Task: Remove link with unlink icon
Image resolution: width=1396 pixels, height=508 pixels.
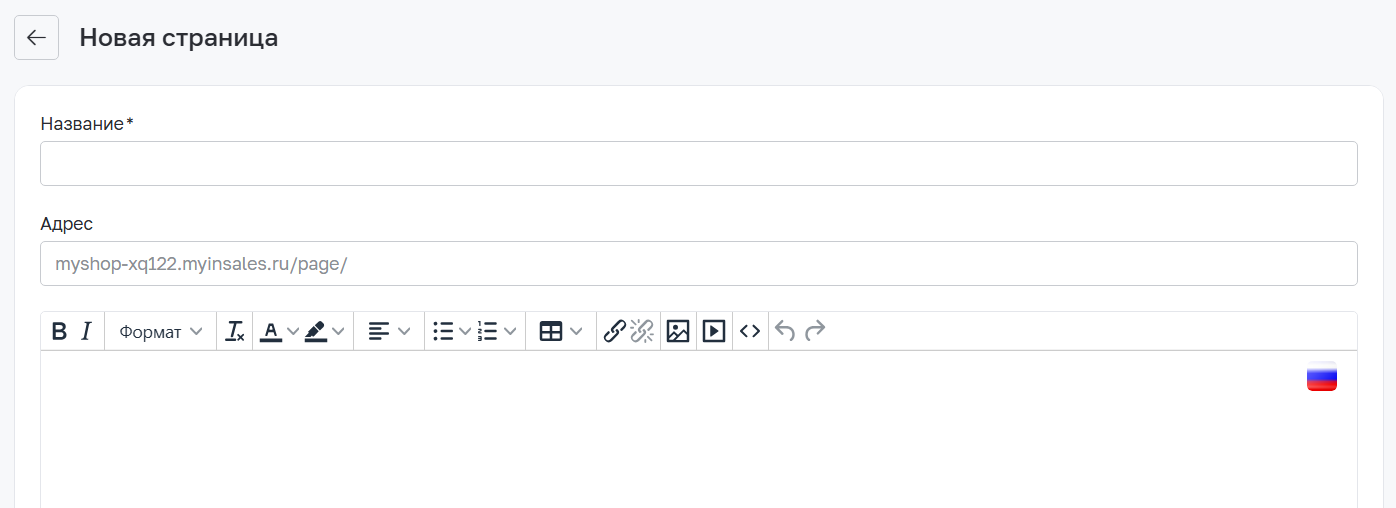Action: pos(641,331)
